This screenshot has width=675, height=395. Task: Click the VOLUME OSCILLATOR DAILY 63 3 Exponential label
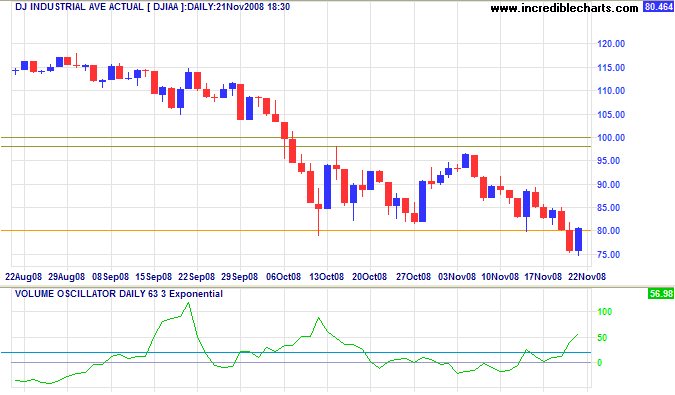119,294
